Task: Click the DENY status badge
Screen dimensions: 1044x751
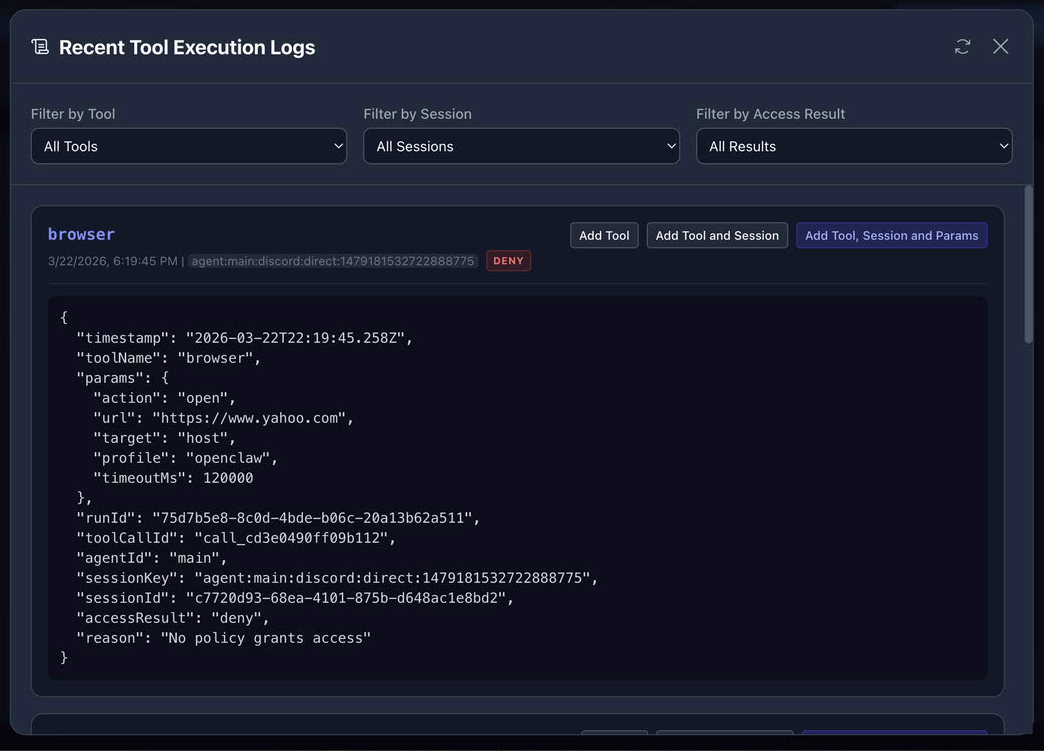Action: tap(508, 261)
